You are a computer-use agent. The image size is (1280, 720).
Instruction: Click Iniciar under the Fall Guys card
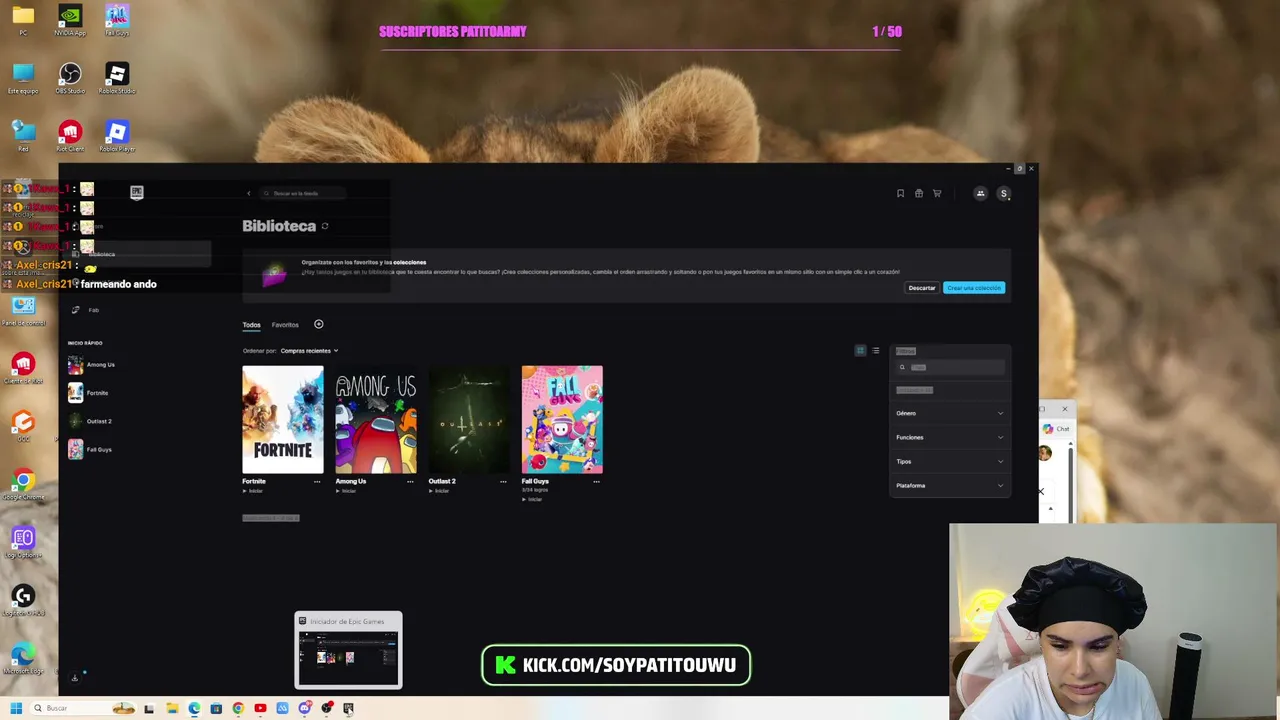point(532,499)
